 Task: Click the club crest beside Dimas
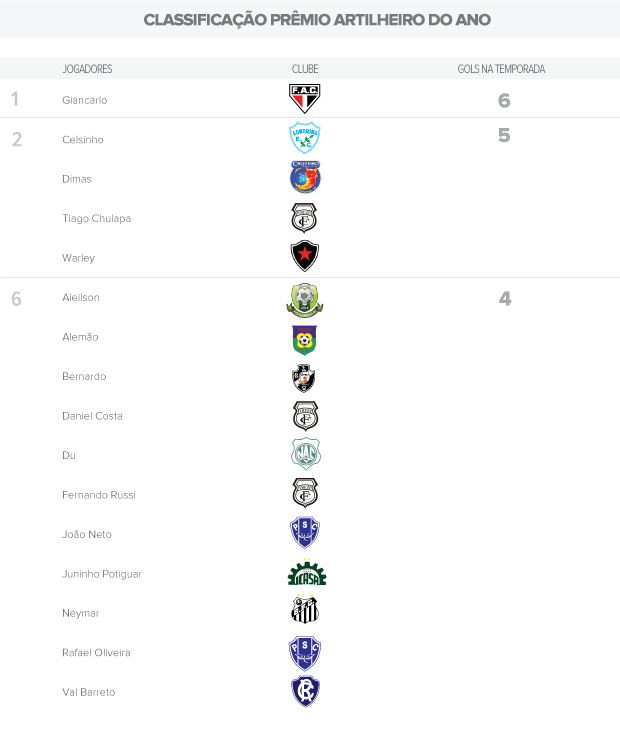305,177
